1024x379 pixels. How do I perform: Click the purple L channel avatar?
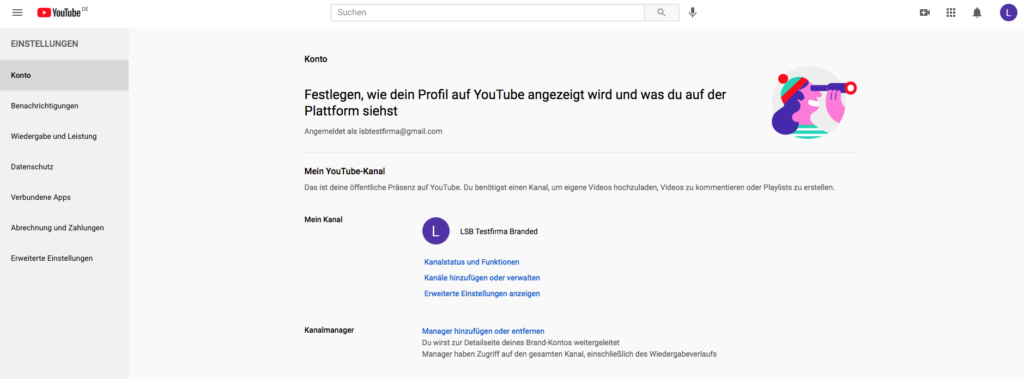click(x=436, y=231)
